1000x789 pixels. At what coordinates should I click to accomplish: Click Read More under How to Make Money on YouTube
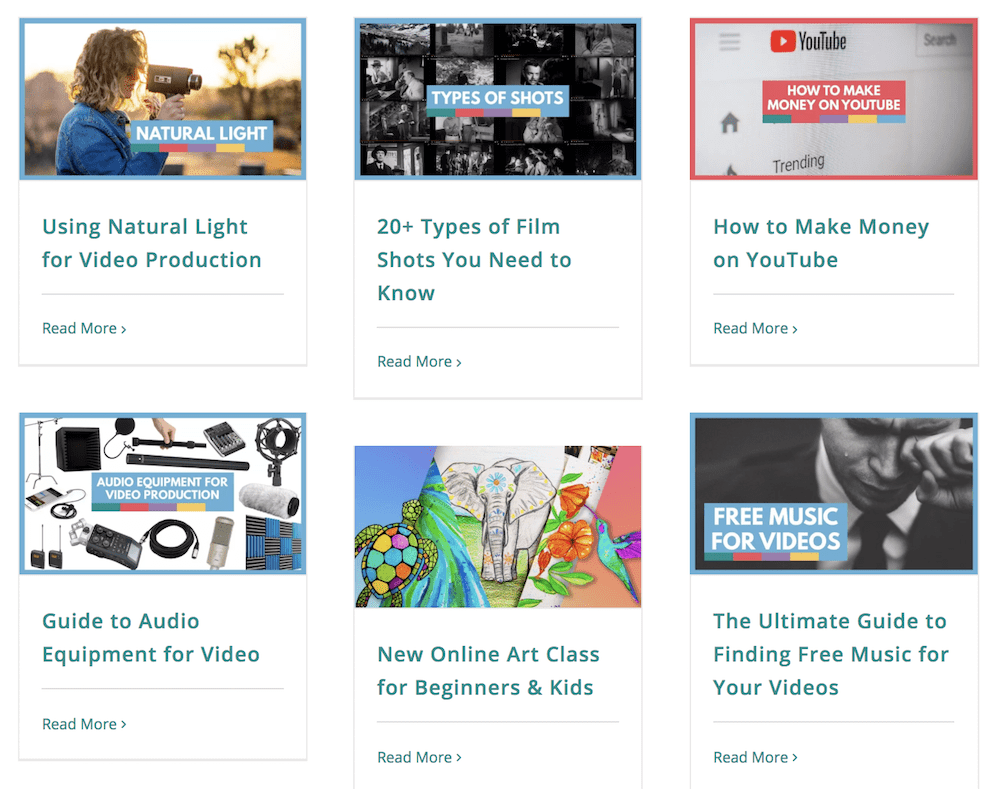click(755, 328)
